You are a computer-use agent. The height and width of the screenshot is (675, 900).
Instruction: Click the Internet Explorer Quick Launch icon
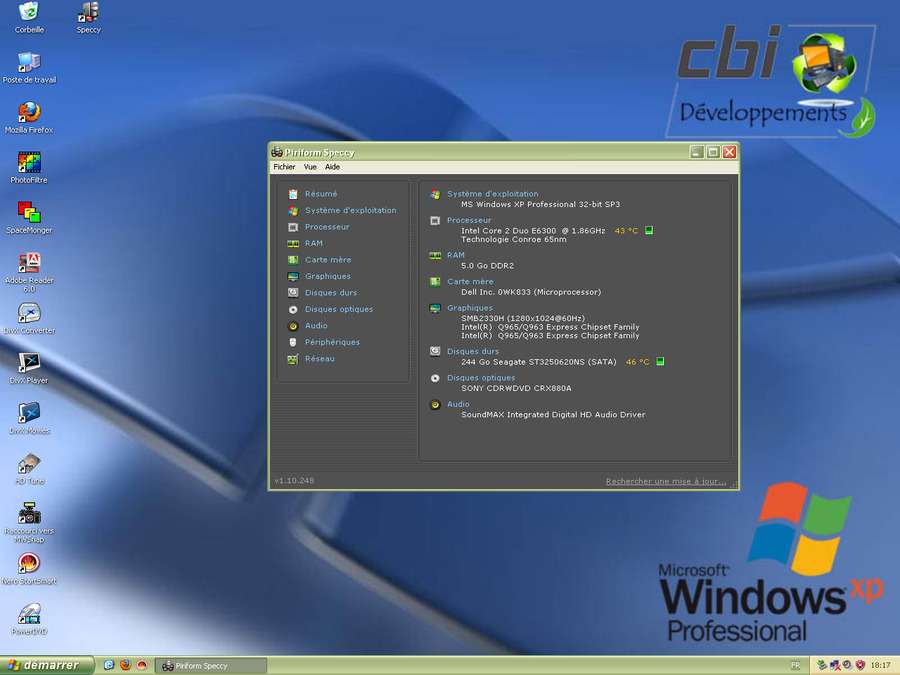[x=109, y=665]
